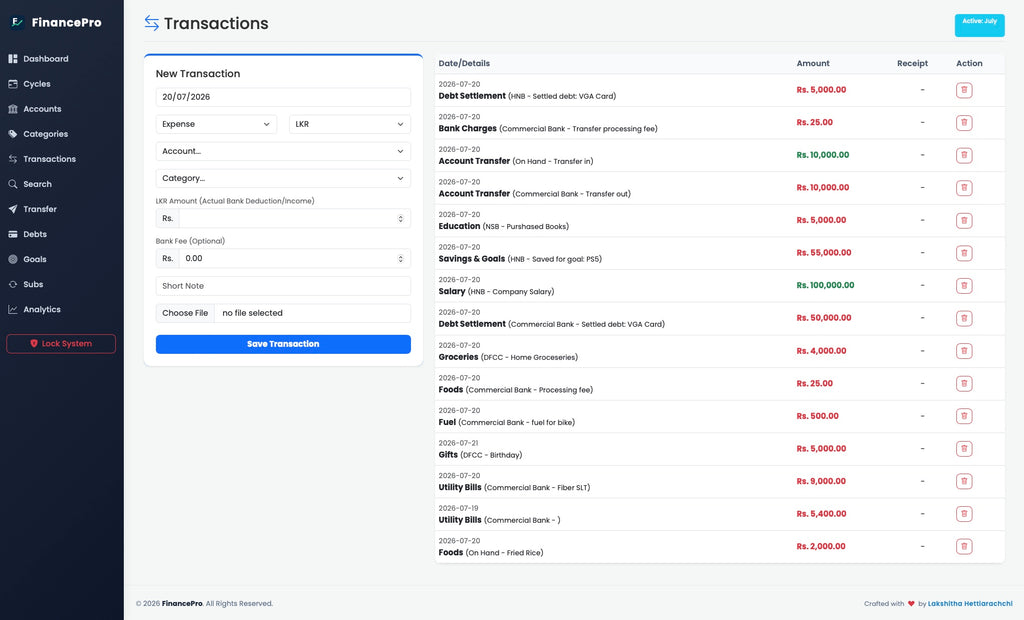Delete the Rs. 5,400 Utility Bills entry
The width and height of the screenshot is (1024, 620).
pos(964,514)
